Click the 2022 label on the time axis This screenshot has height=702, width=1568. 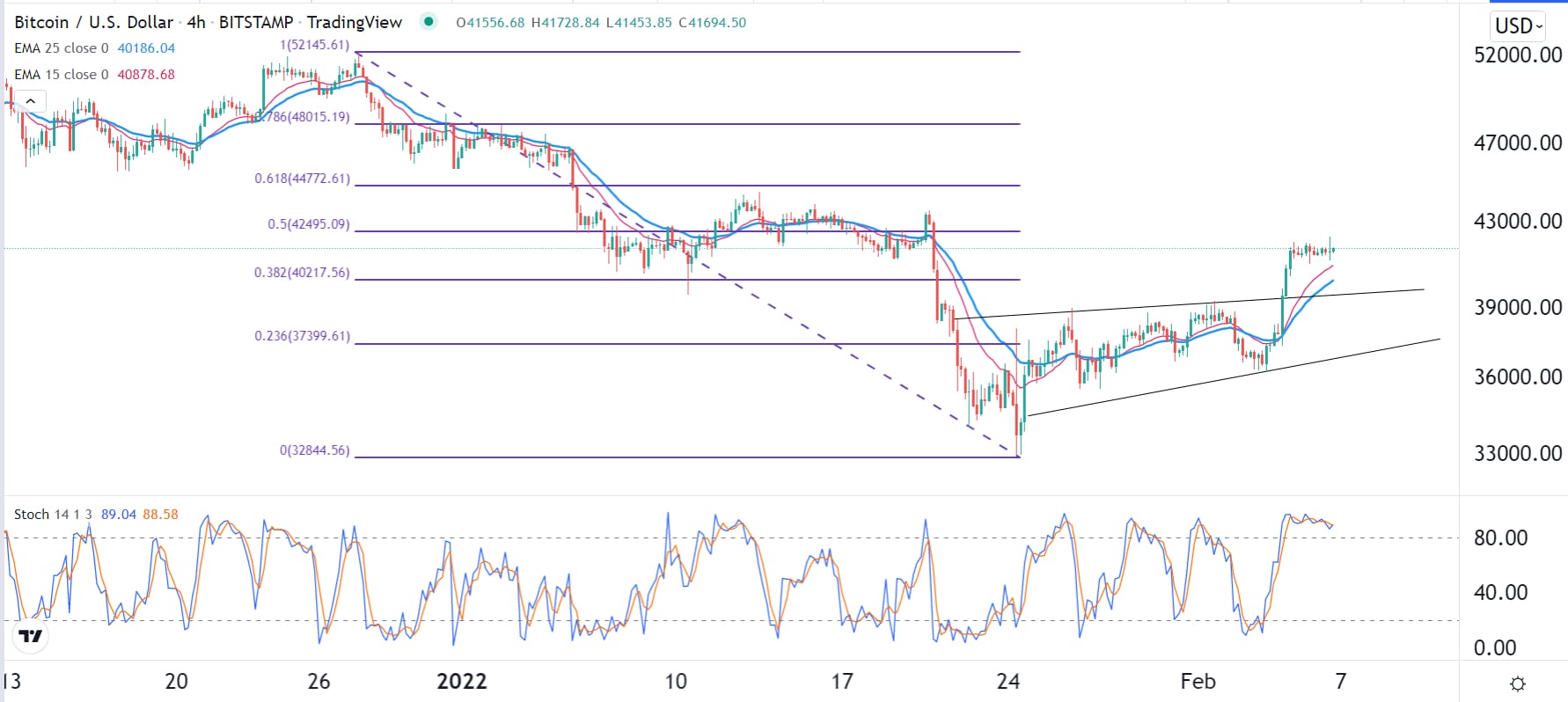462,681
